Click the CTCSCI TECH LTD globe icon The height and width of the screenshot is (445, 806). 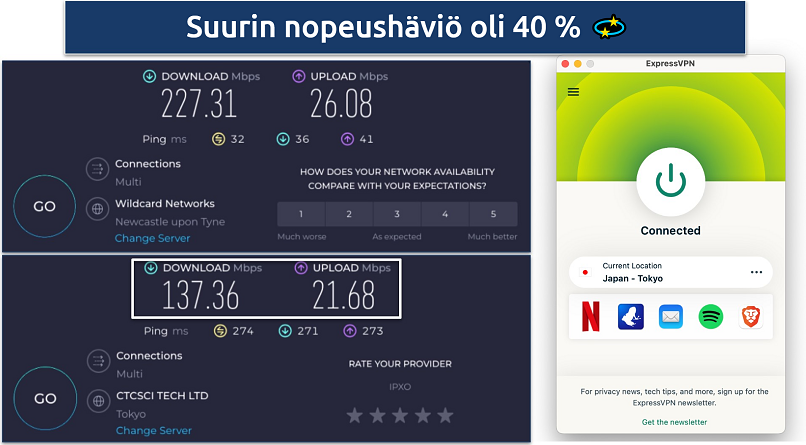98,401
